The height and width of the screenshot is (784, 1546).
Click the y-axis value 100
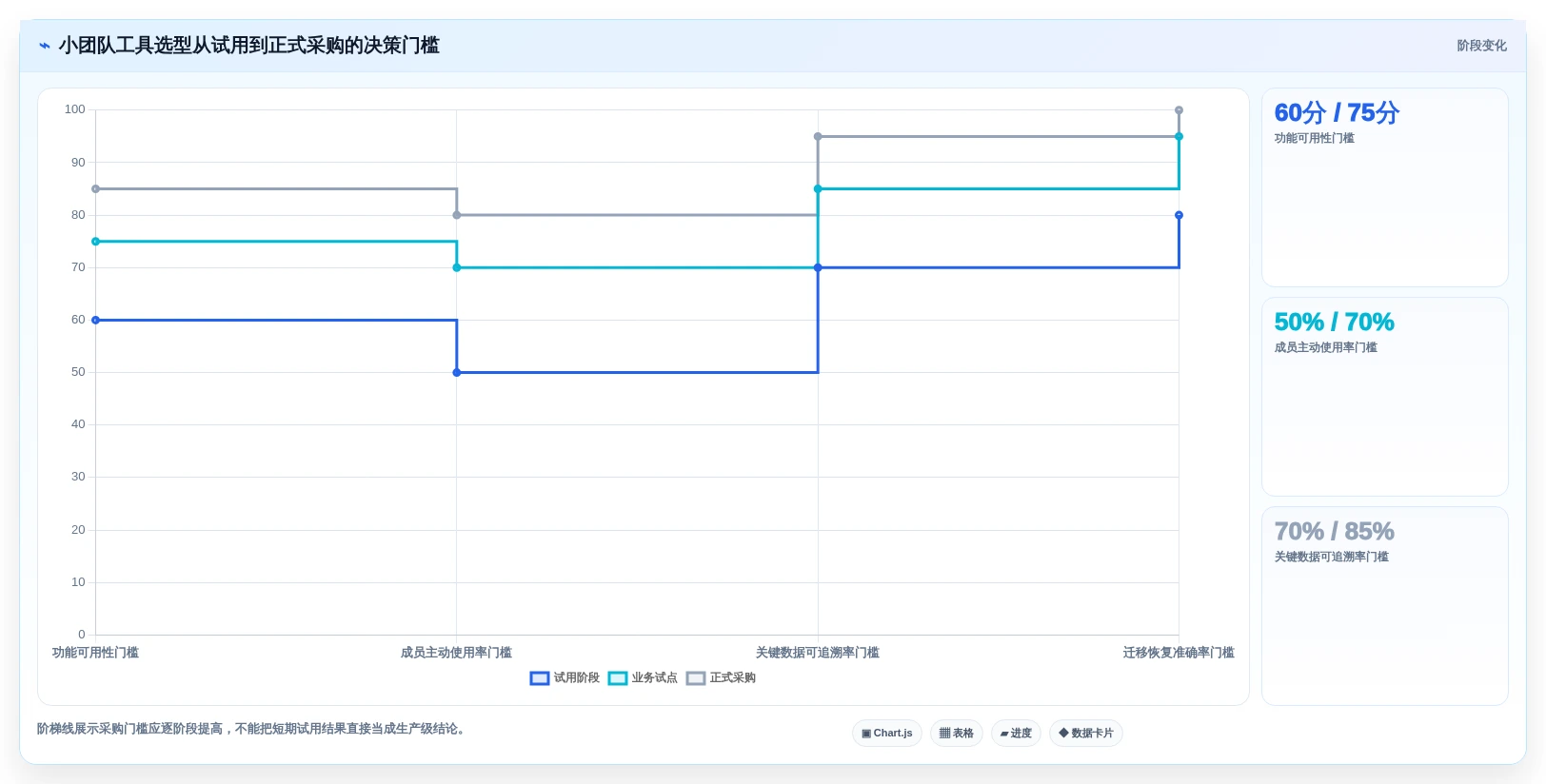75,109
